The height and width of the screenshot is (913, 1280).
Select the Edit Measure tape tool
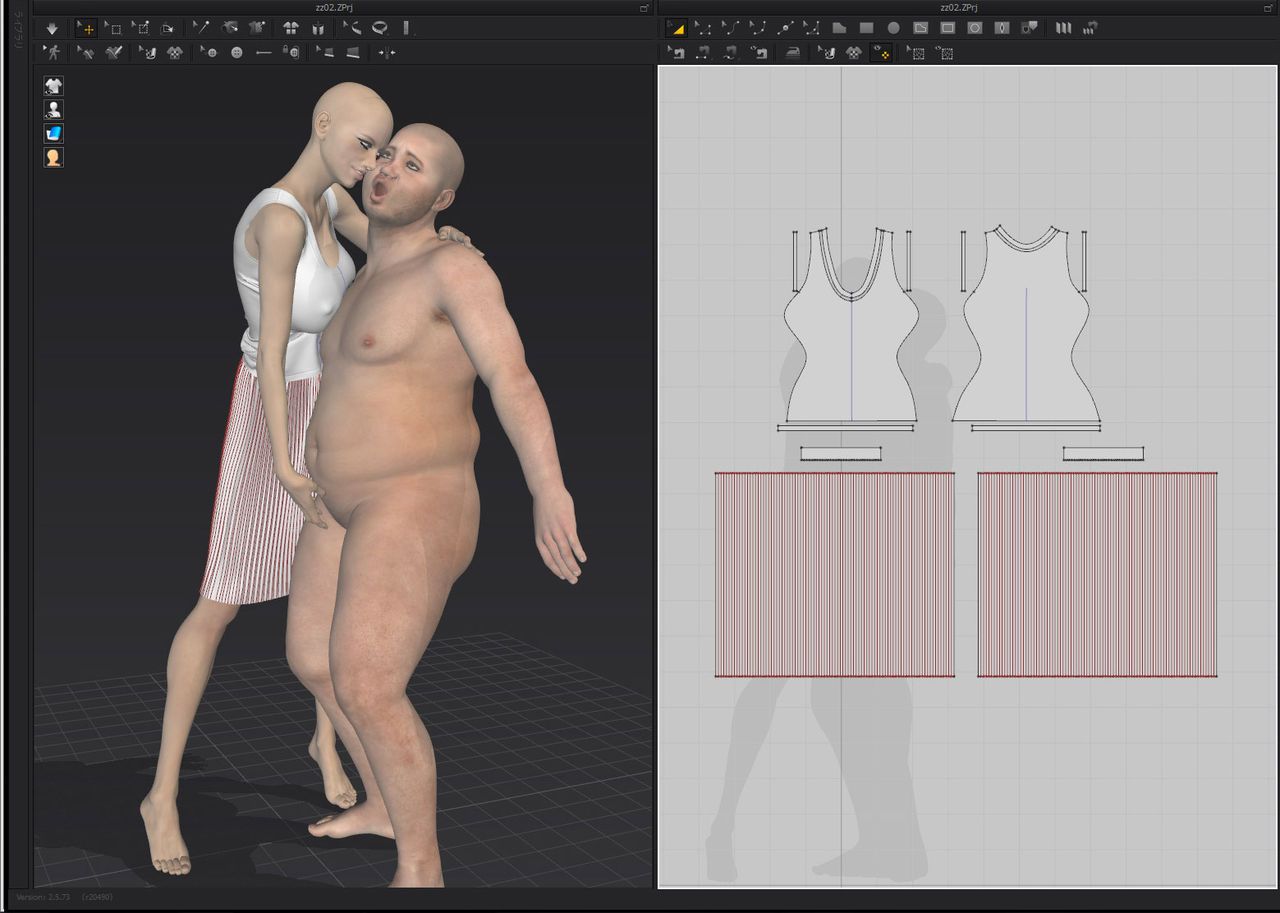point(352,28)
